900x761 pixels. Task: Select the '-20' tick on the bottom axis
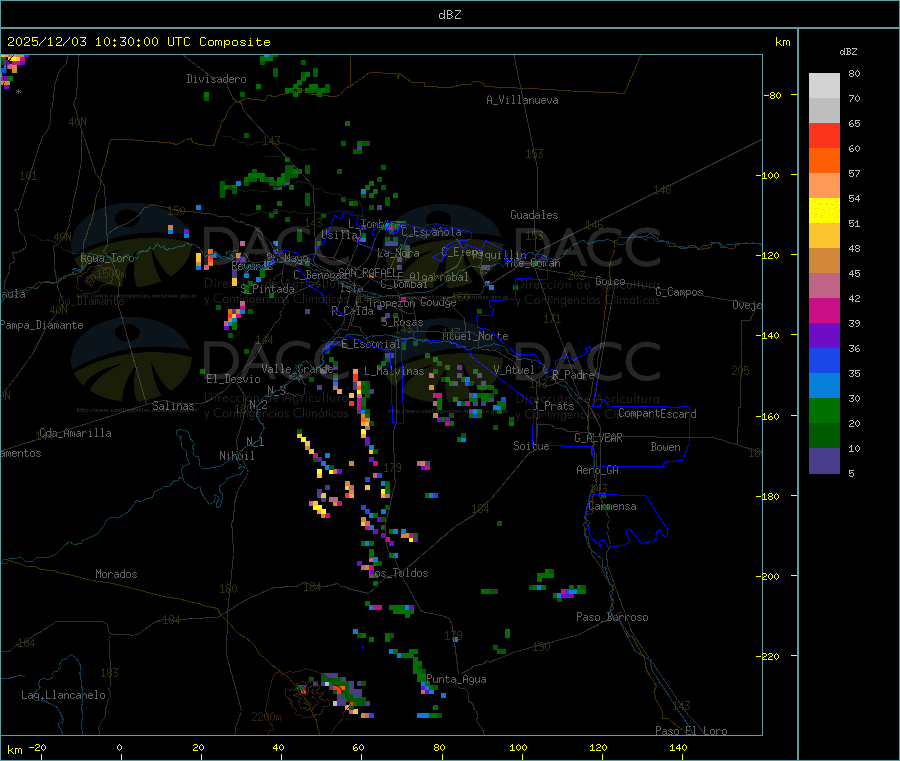pos(37,747)
